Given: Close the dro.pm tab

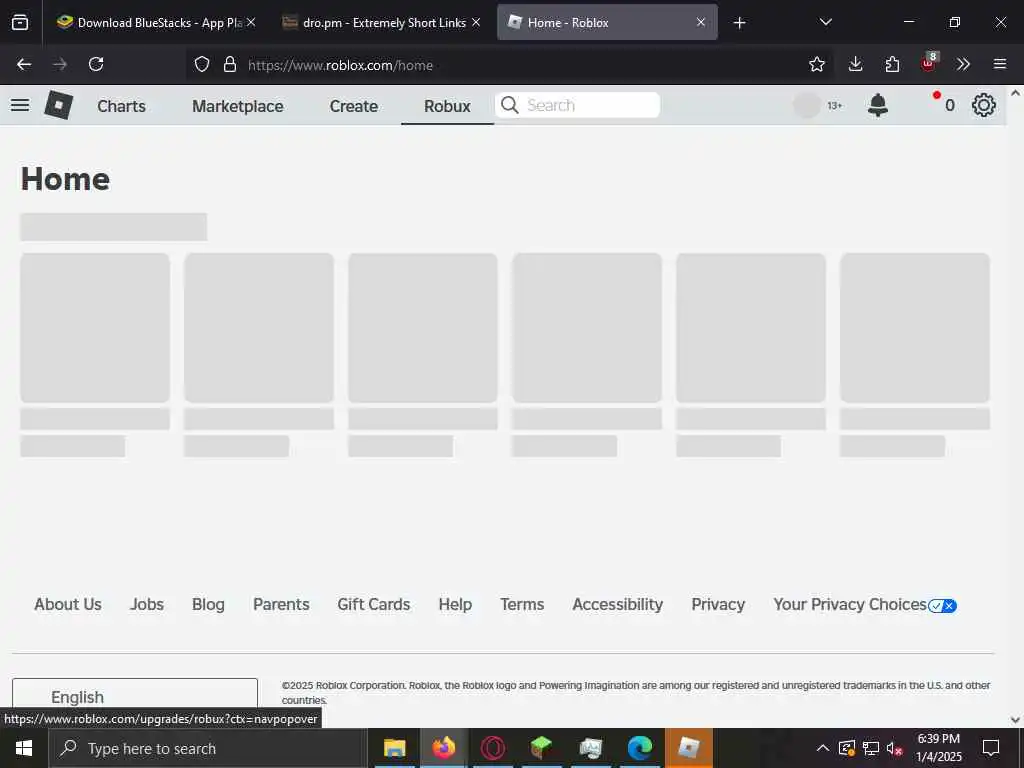Looking at the screenshot, I should tap(476, 22).
